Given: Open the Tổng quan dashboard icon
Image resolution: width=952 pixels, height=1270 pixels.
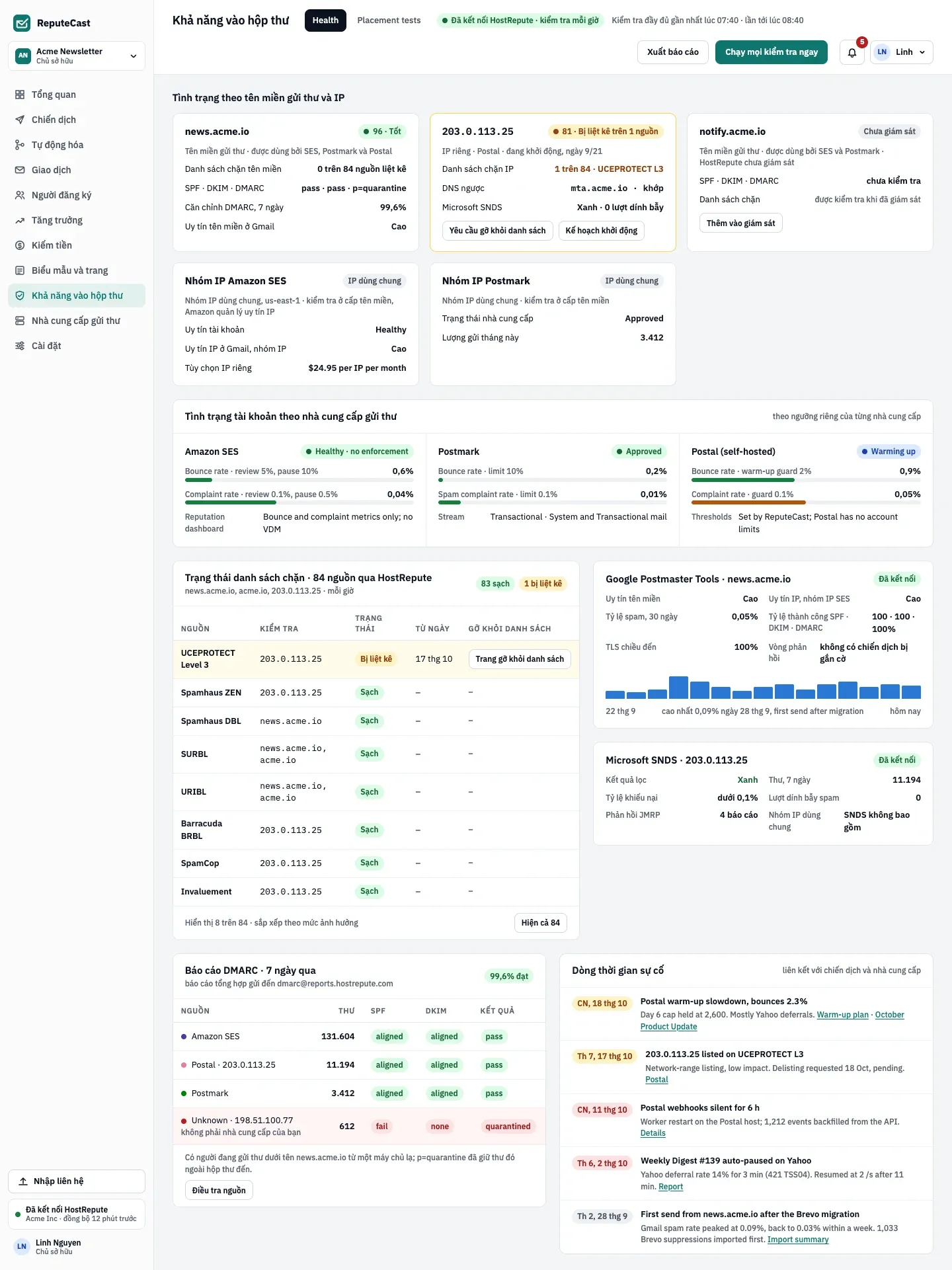Looking at the screenshot, I should (x=20, y=95).
